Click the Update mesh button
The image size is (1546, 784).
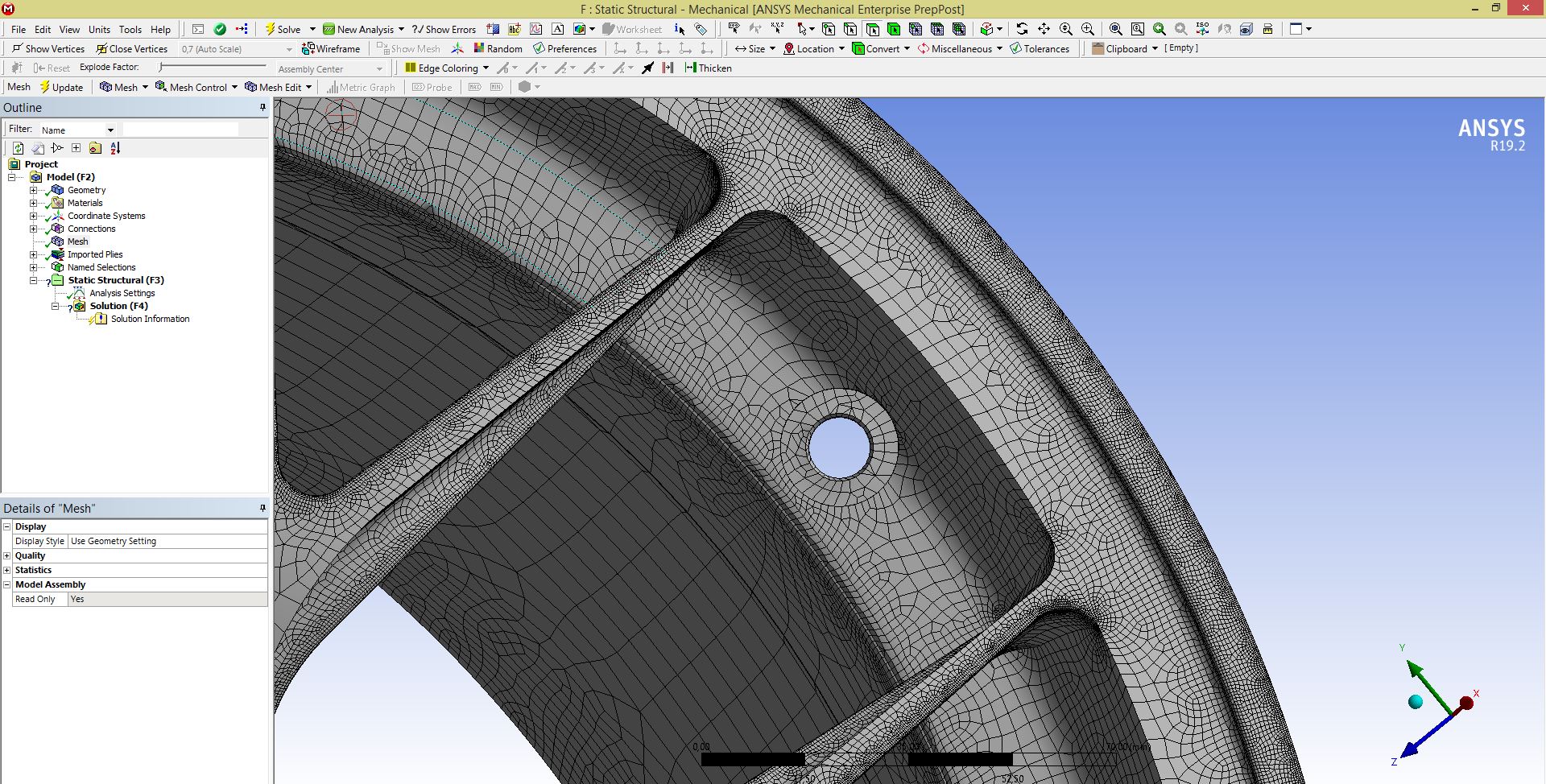tap(61, 87)
